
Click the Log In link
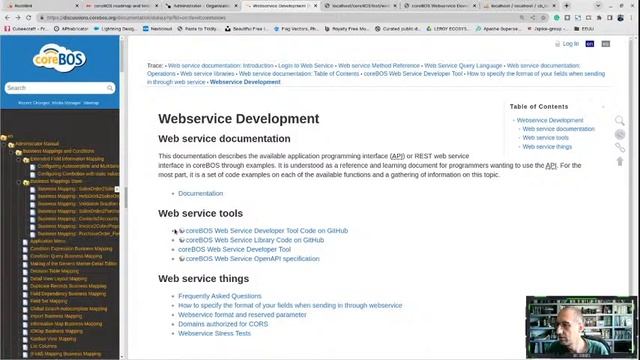[x=571, y=44]
